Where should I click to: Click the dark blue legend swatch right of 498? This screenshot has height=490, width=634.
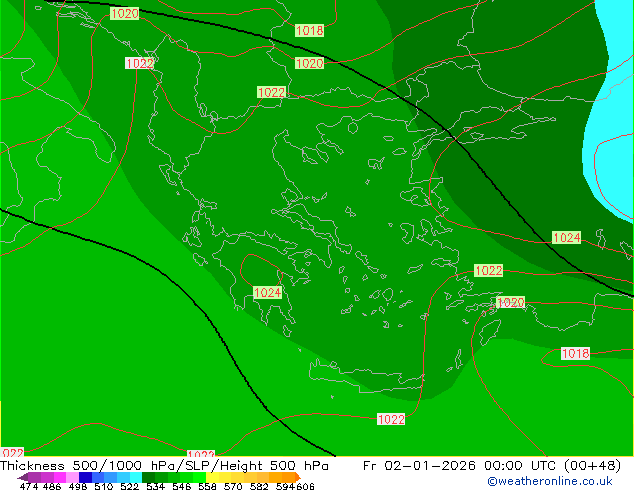pyautogui.click(x=85, y=477)
